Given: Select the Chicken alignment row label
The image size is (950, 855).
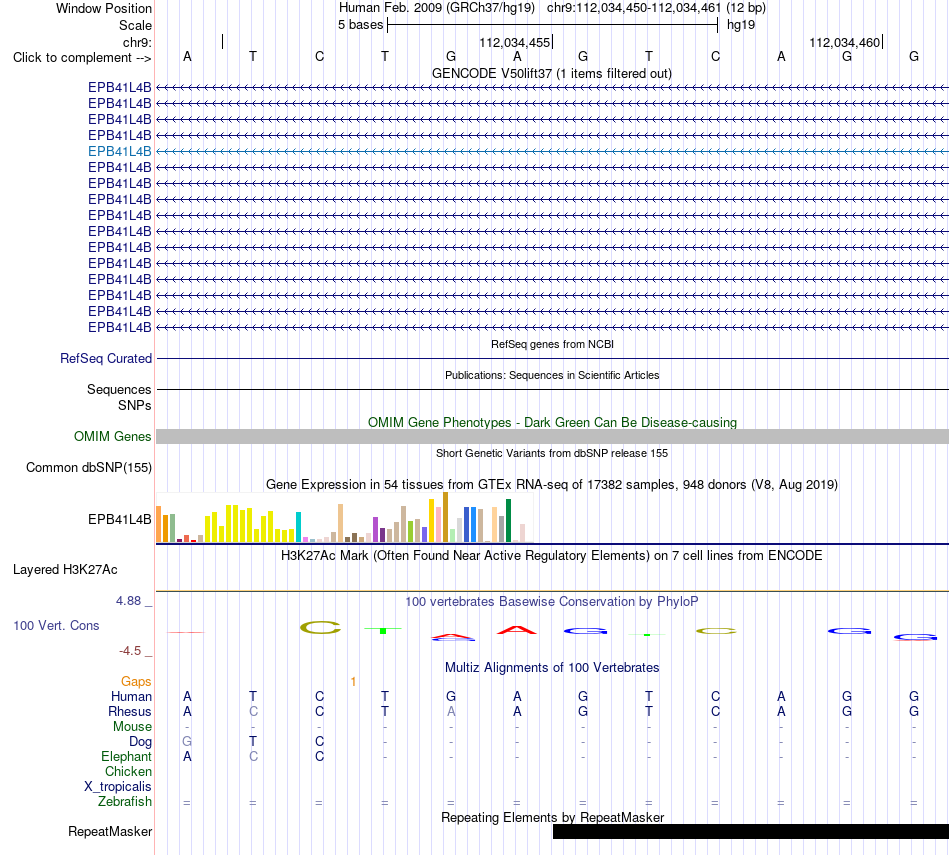Looking at the screenshot, I should [128, 771].
